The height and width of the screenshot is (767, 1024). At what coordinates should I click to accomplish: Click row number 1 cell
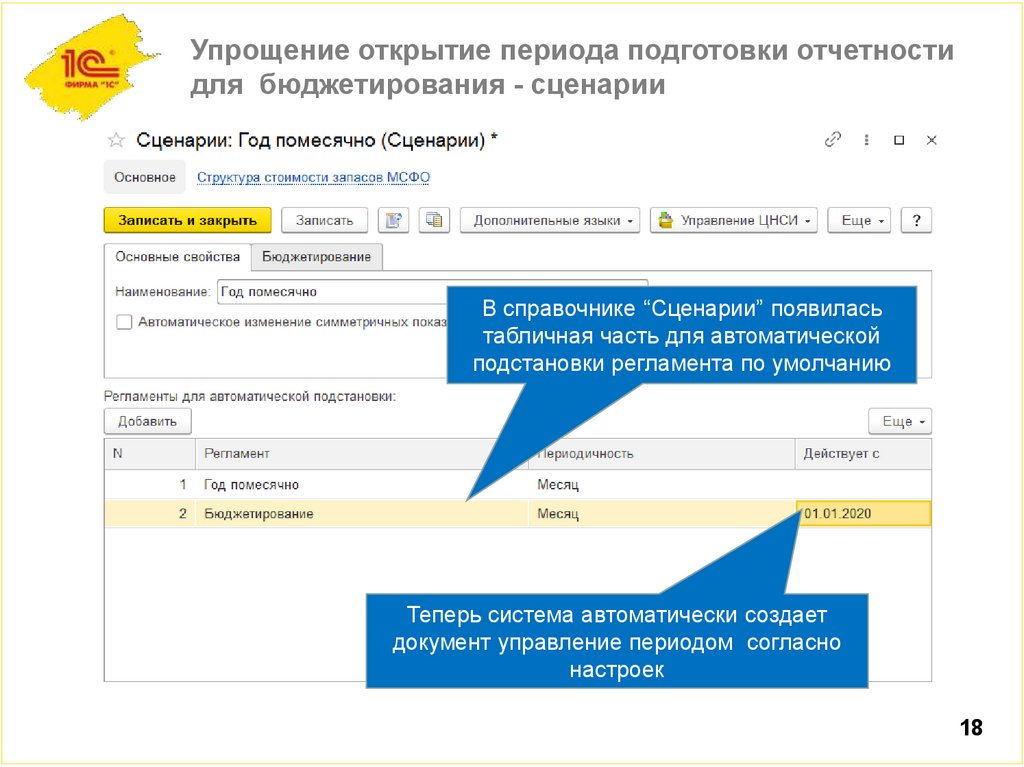point(150,485)
